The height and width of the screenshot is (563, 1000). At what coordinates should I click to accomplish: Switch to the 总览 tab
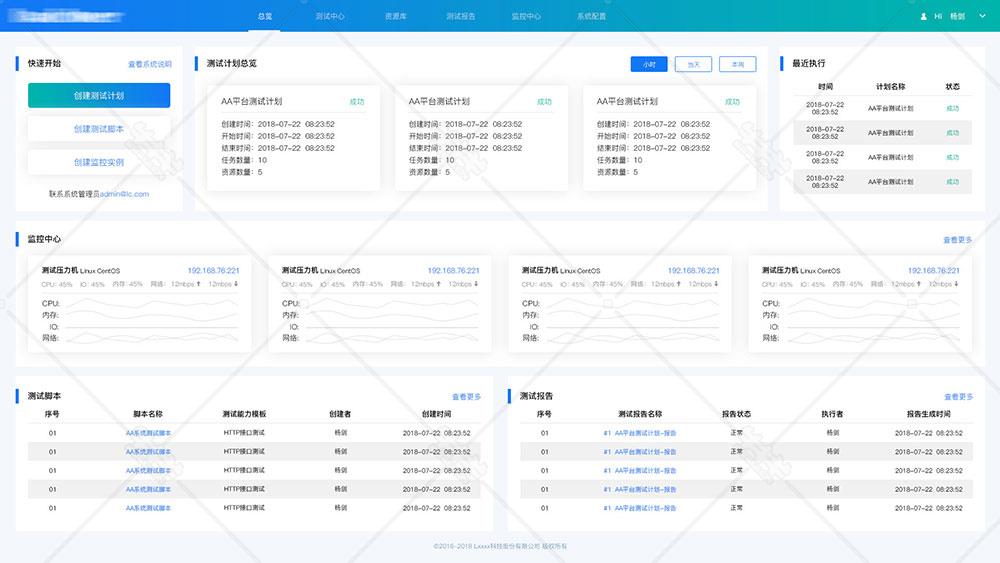tap(264, 17)
